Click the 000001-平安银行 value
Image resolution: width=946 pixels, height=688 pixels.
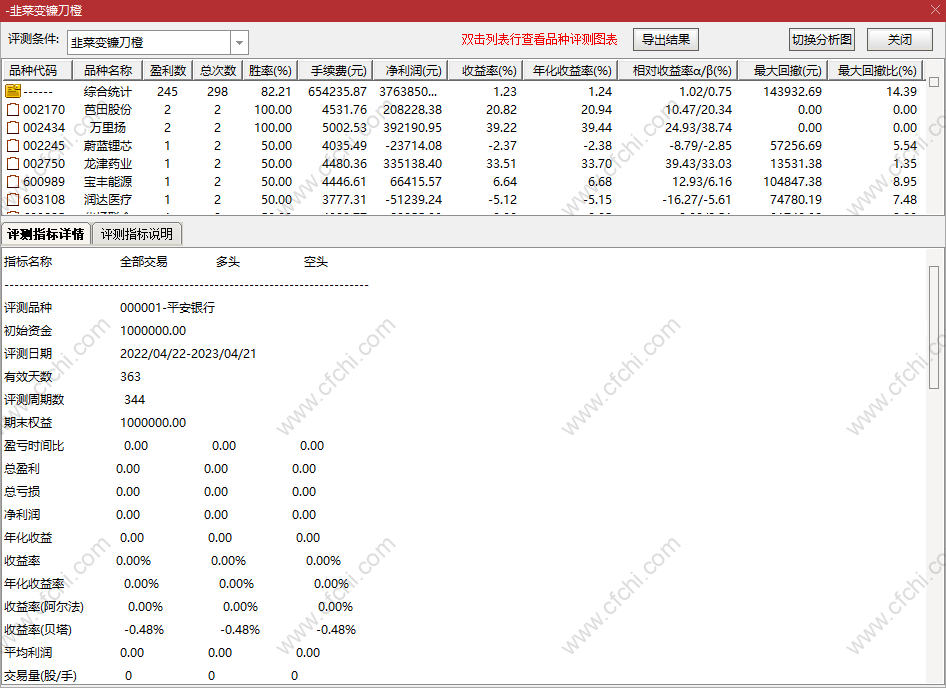pos(168,307)
